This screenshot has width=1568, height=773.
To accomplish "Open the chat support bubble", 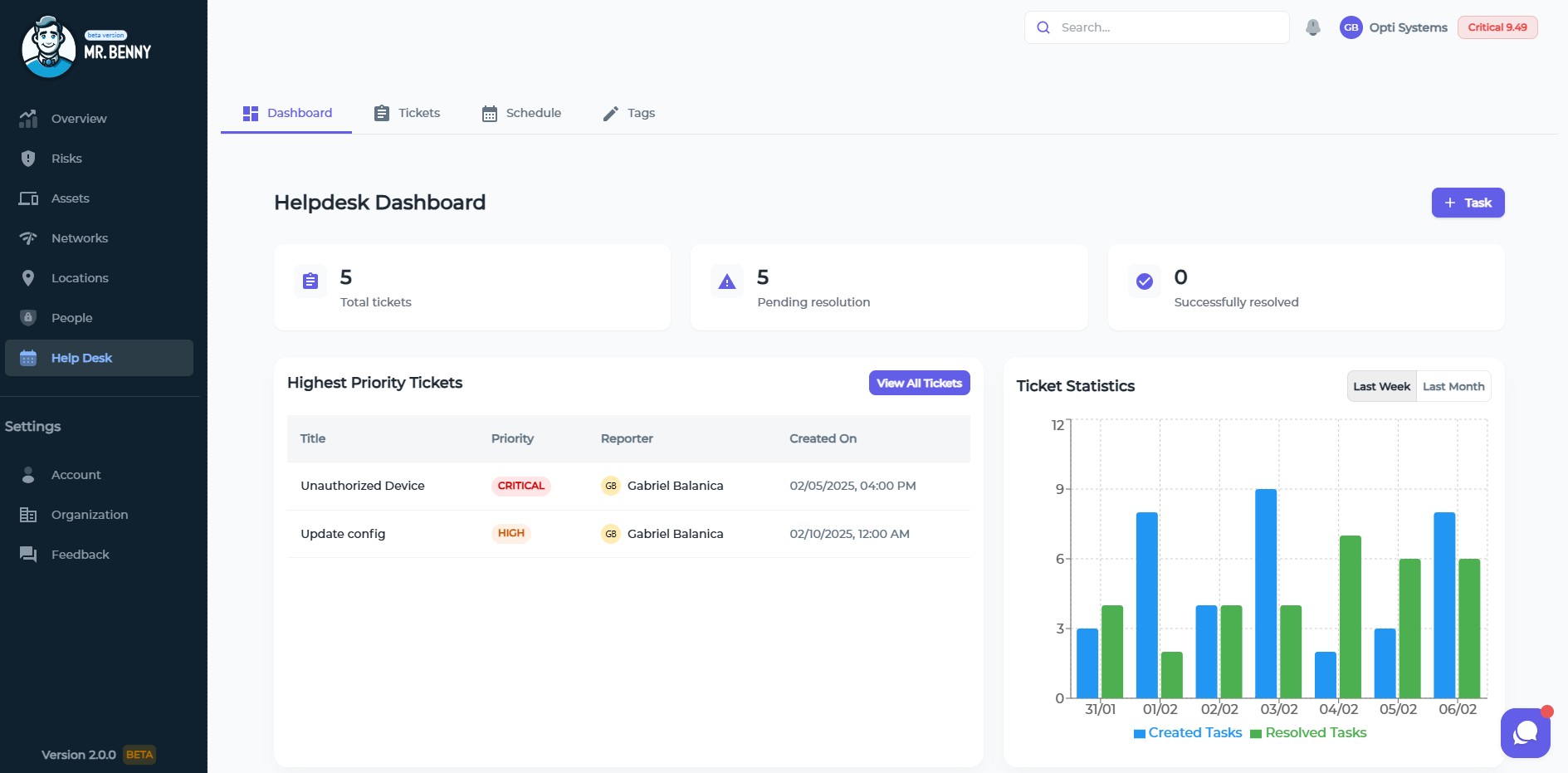I will (x=1525, y=732).
